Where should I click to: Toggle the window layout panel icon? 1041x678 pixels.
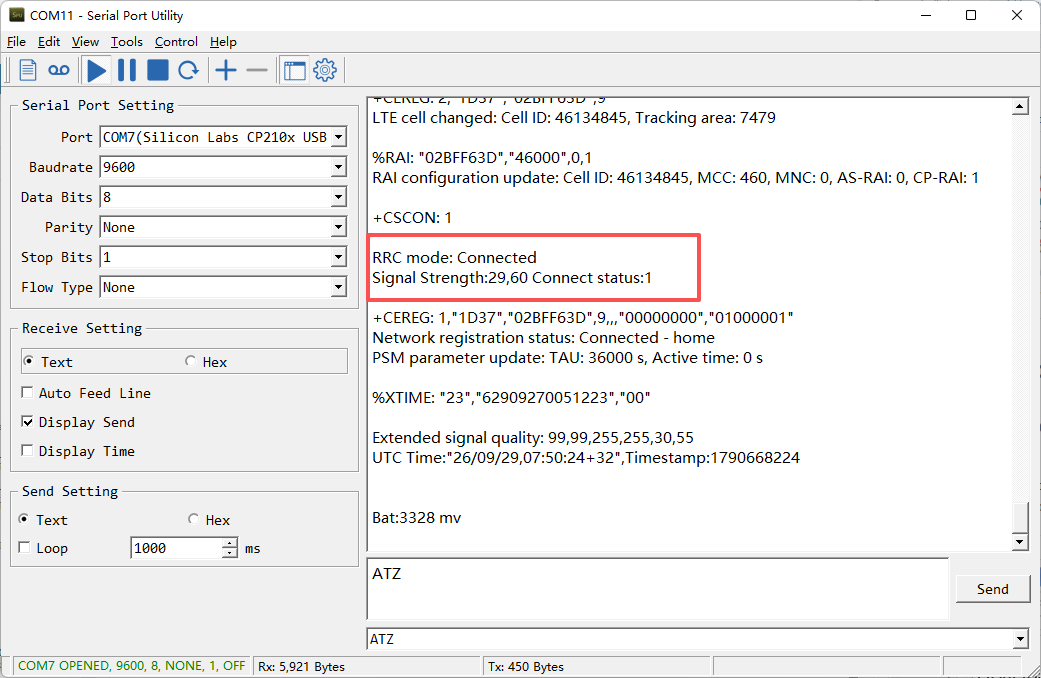(294, 70)
